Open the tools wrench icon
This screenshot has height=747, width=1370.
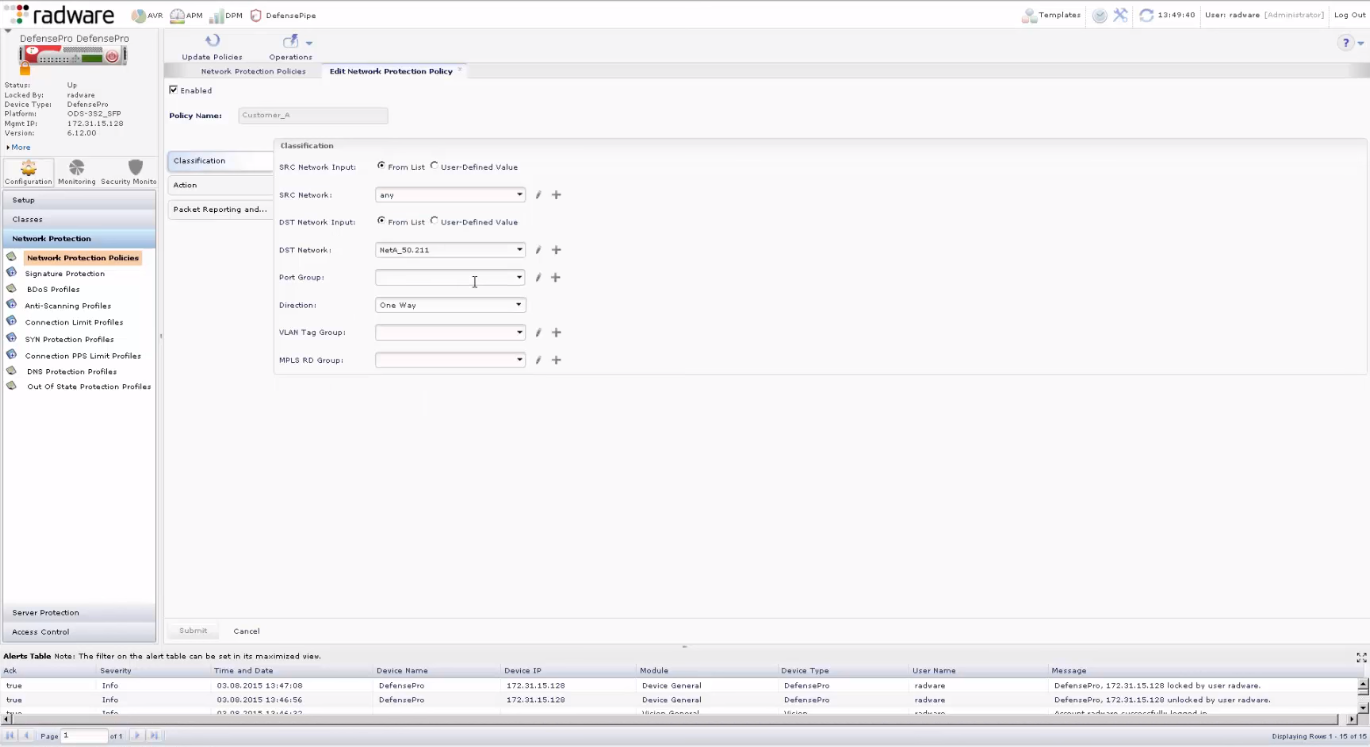point(1120,15)
